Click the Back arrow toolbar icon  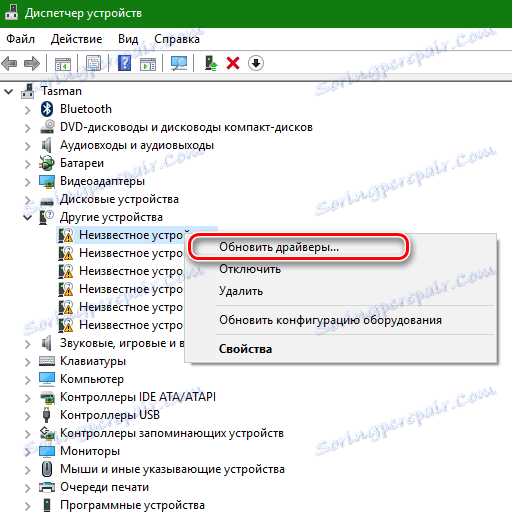9,63
